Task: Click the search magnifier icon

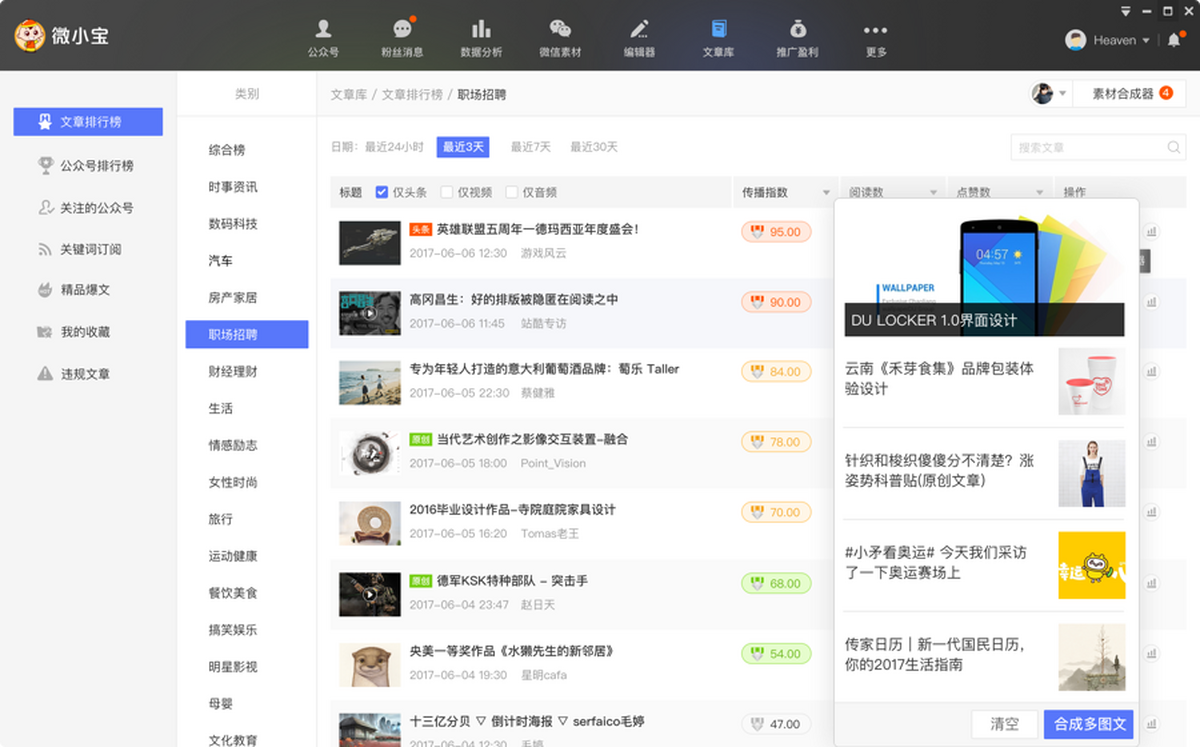Action: click(1174, 148)
